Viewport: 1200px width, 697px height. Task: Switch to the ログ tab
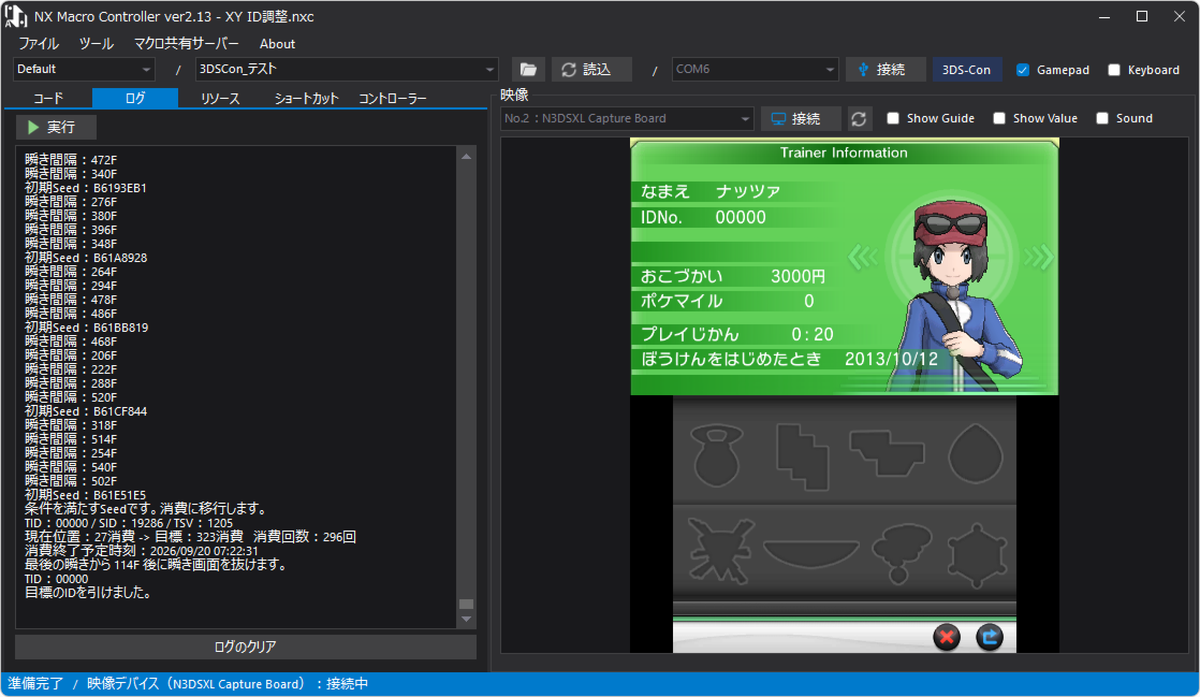pos(135,98)
